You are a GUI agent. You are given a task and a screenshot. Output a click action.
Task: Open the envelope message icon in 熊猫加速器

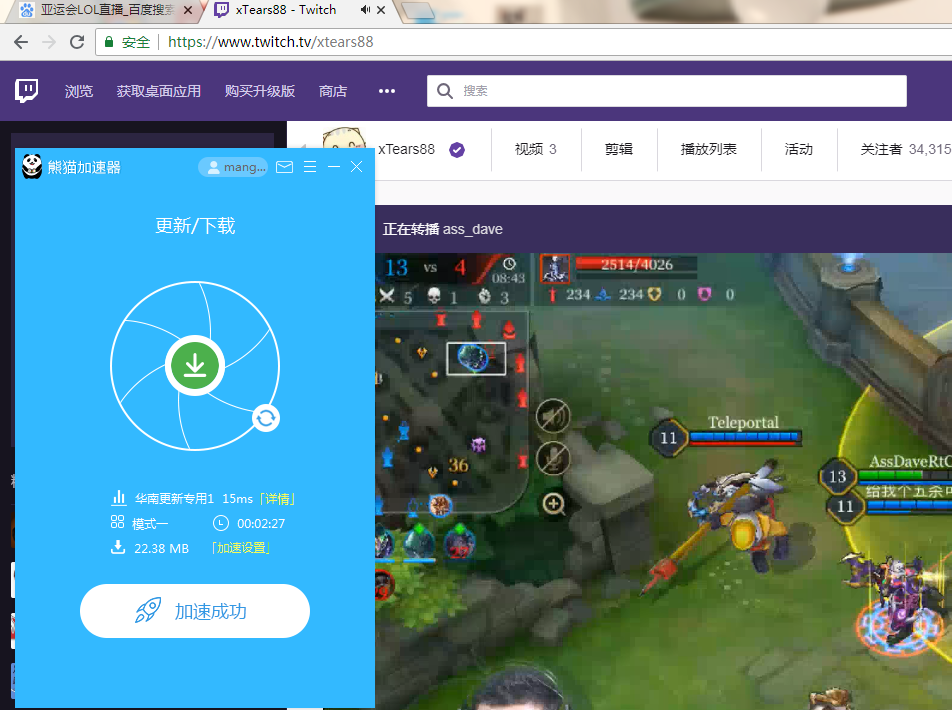(284, 167)
